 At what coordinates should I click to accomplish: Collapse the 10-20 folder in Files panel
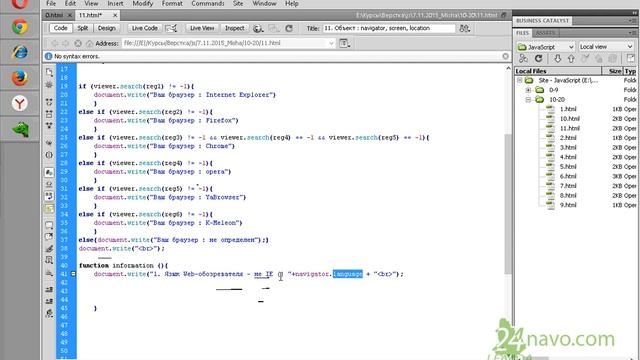click(528, 100)
